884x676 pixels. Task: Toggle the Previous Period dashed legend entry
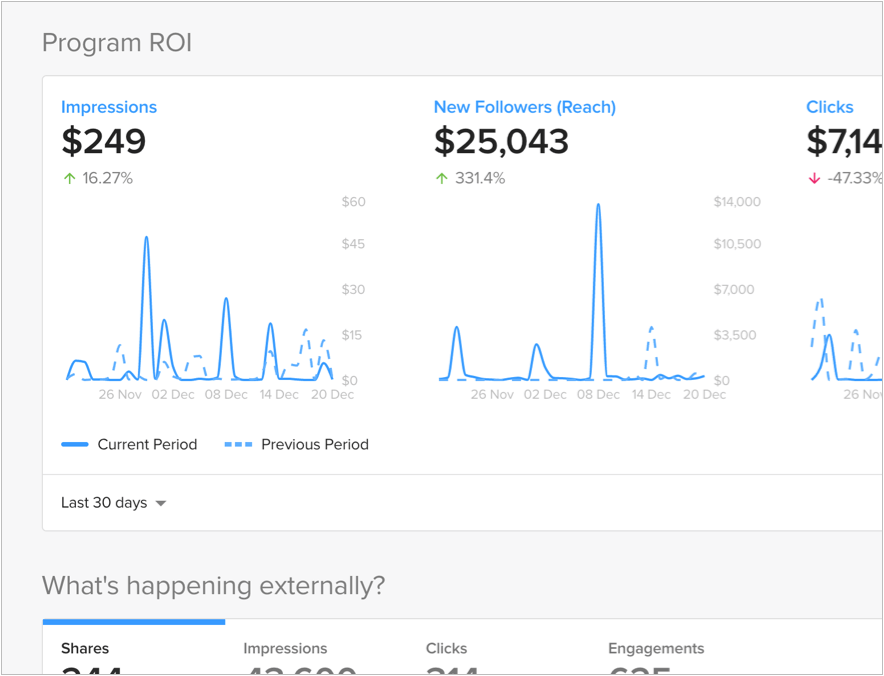tap(297, 445)
